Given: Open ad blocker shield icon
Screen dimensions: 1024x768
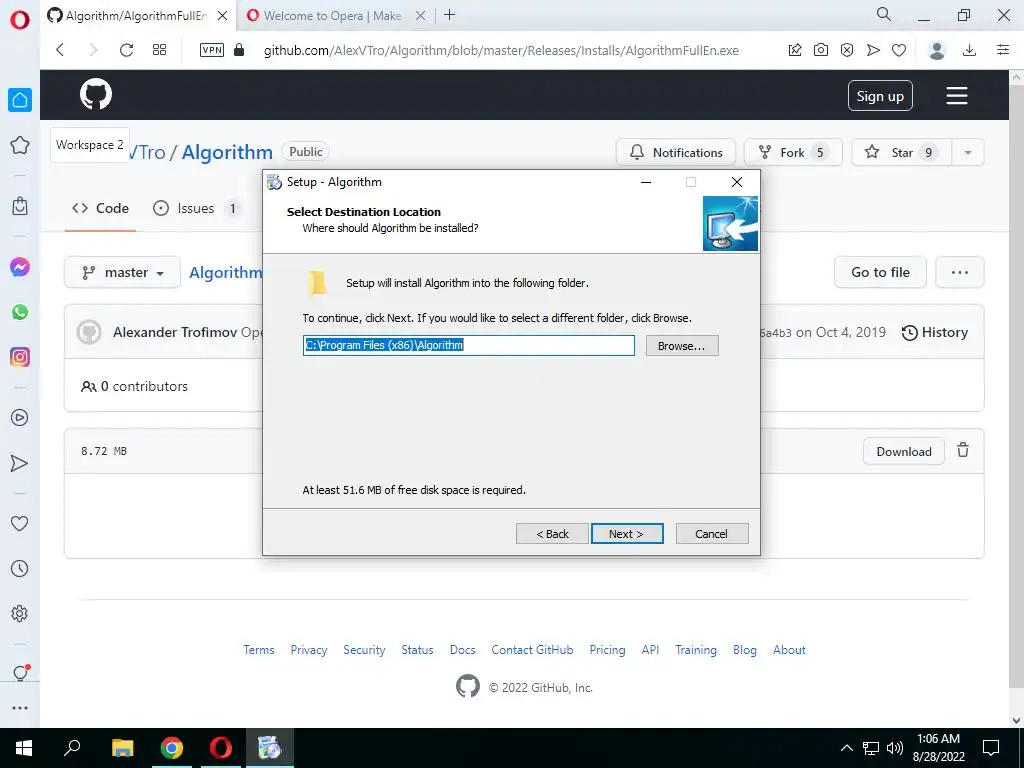Looking at the screenshot, I should 847,50.
